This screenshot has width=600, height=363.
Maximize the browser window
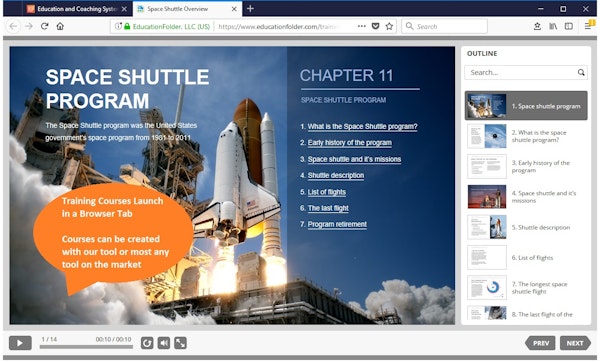(x=563, y=8)
